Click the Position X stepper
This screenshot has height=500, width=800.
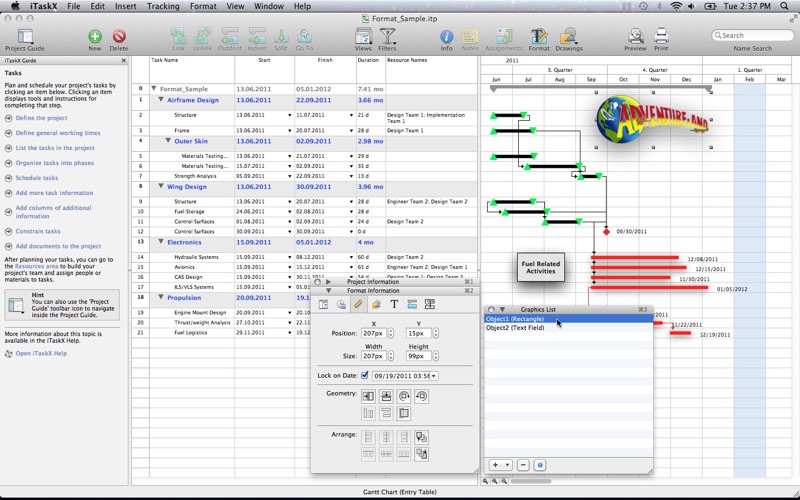coord(391,333)
